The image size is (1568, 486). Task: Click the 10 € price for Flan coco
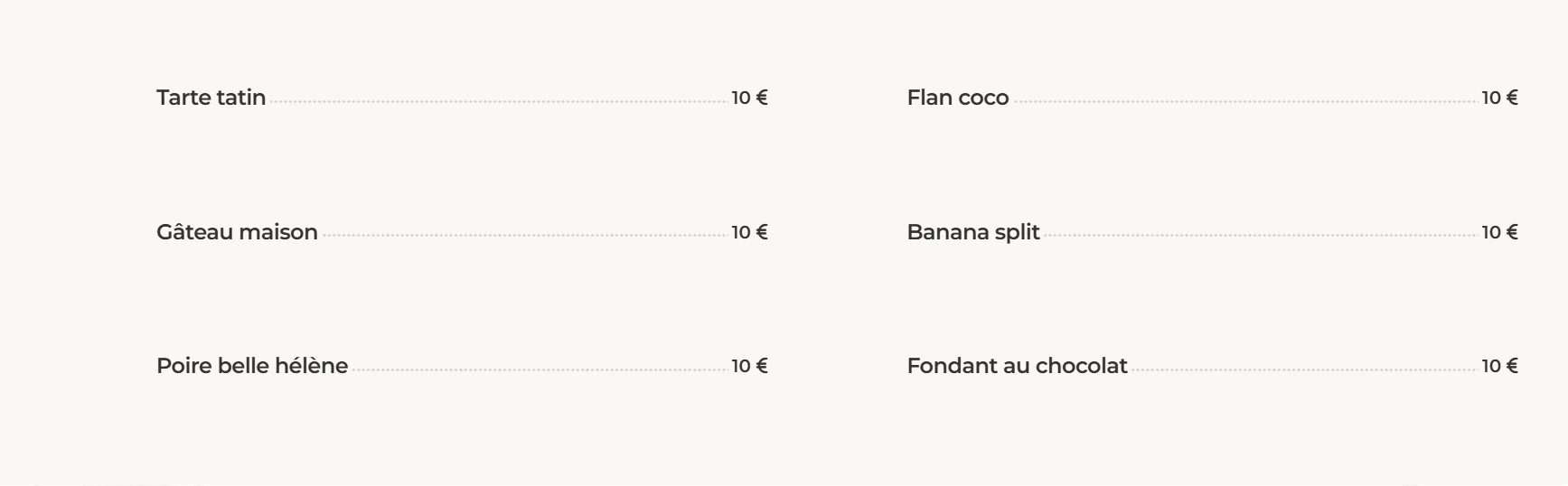pyautogui.click(x=1499, y=98)
